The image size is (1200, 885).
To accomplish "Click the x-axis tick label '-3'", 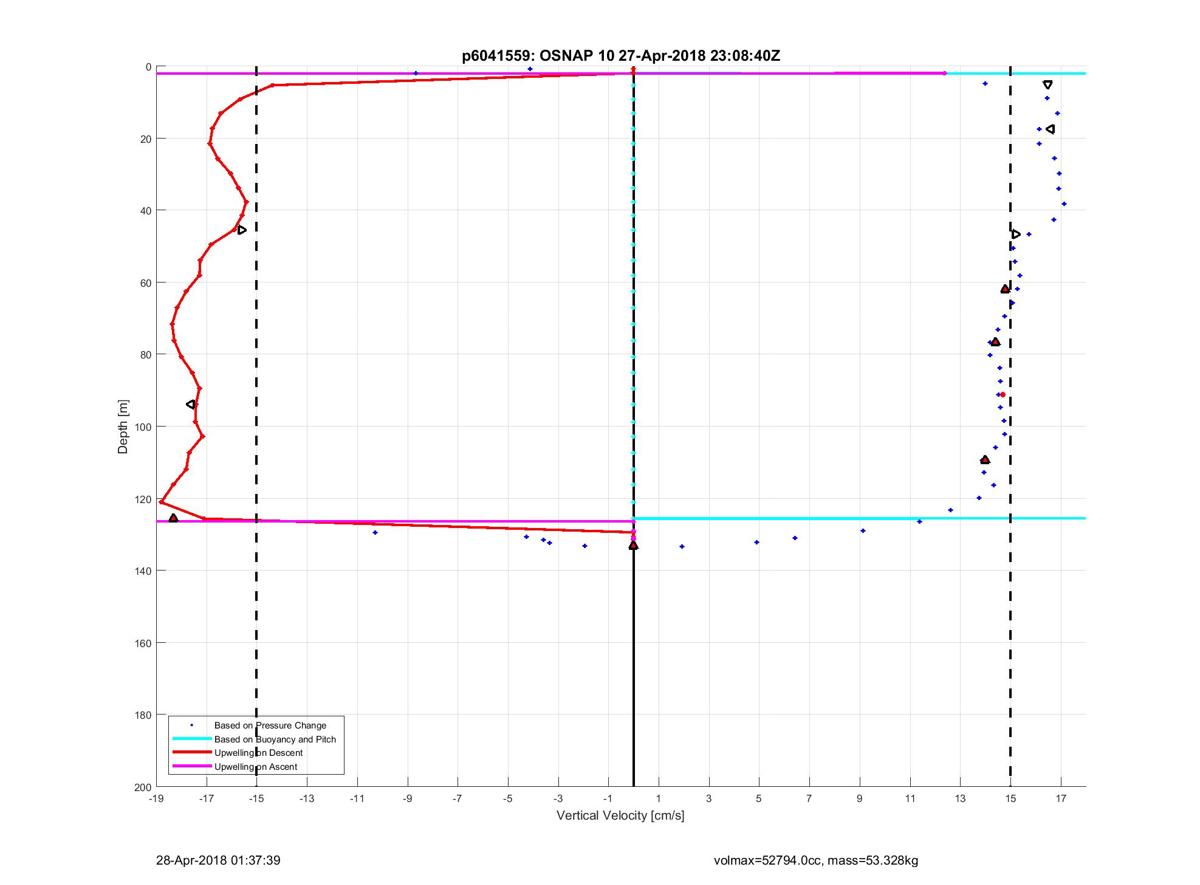I will click(x=558, y=798).
